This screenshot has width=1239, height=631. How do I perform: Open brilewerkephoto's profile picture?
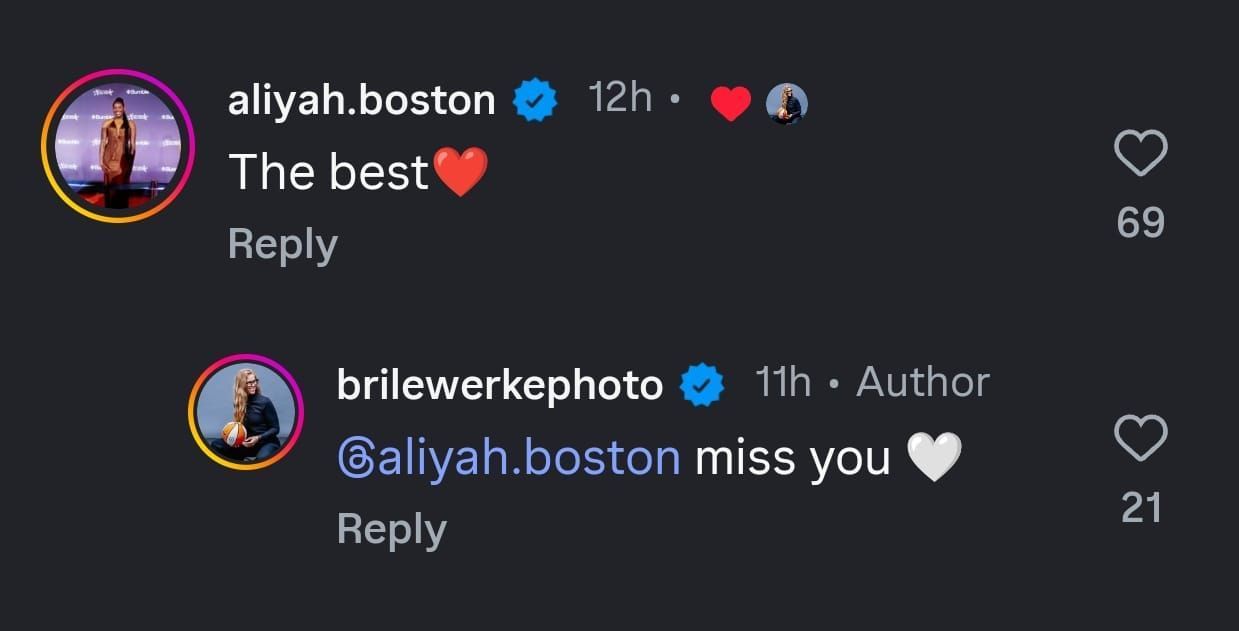coord(246,410)
